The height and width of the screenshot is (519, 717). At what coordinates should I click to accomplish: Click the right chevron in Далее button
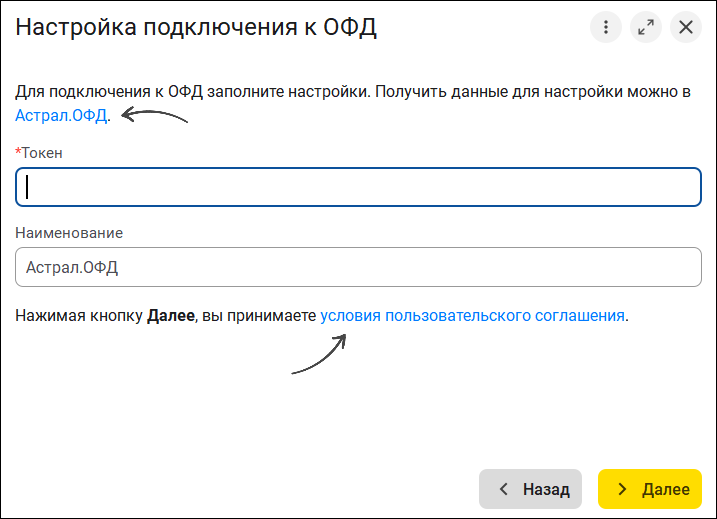coord(622,489)
